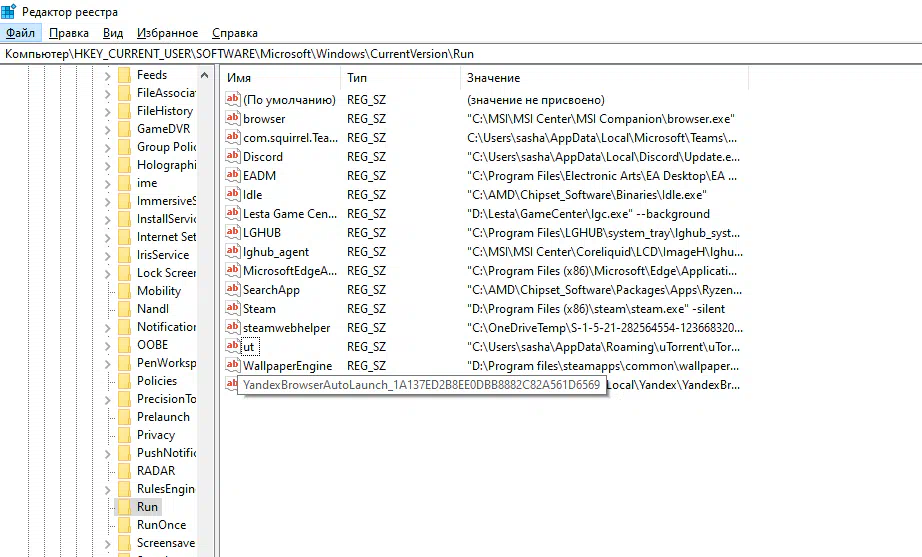Click the tree pane scroll-up arrow
922x557 pixels.
coord(204,75)
